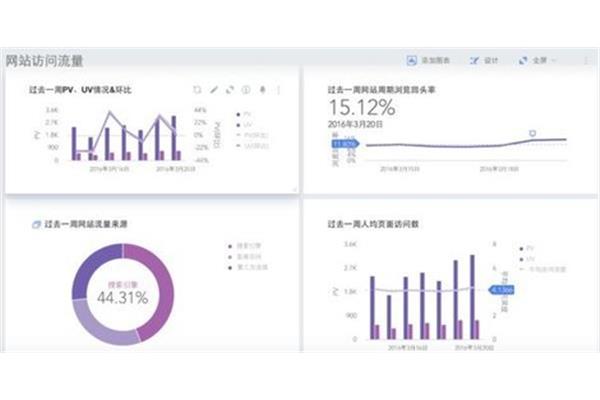600x400 pixels.
Task: Toggle PV legend in per-capita page views chart
Action: click(526, 248)
